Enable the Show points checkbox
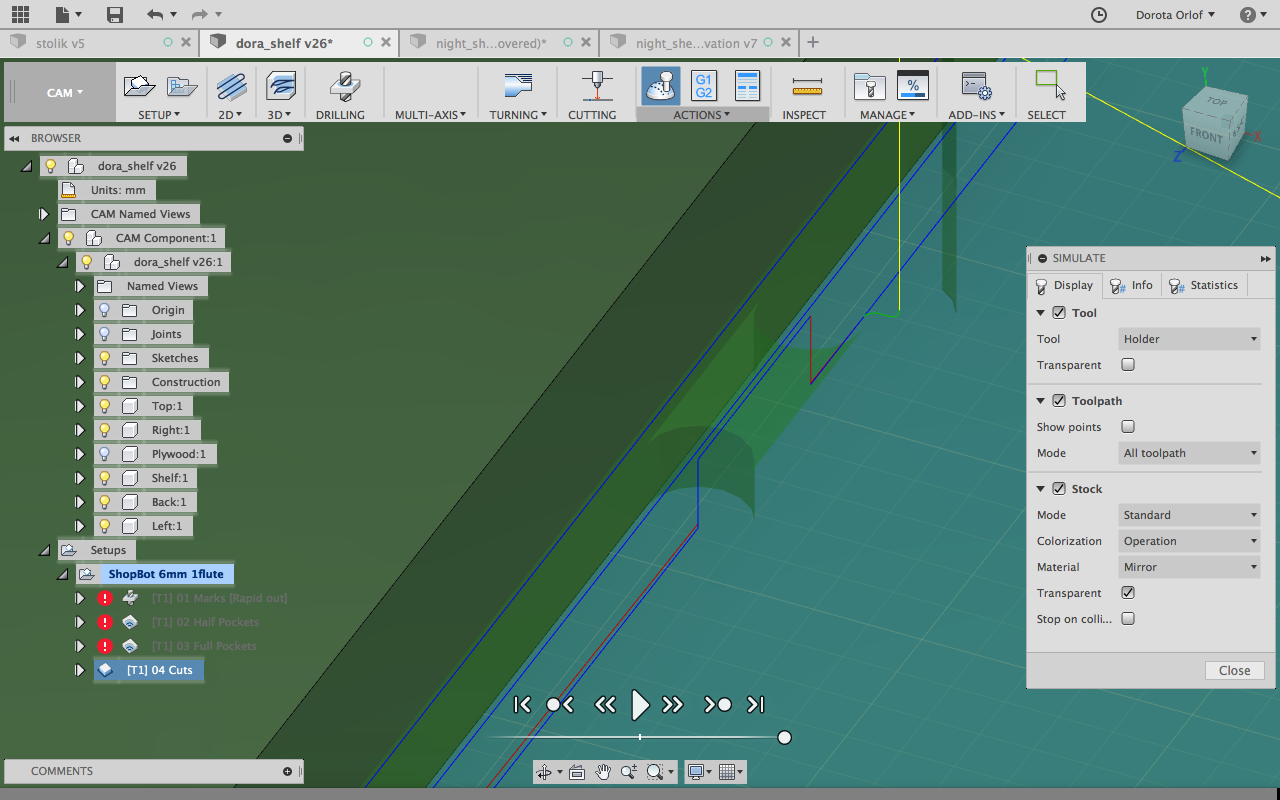This screenshot has height=800, width=1280. point(1128,427)
